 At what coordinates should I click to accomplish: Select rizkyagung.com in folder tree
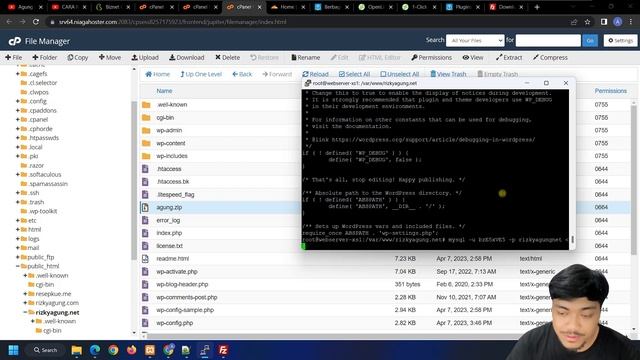(57, 303)
